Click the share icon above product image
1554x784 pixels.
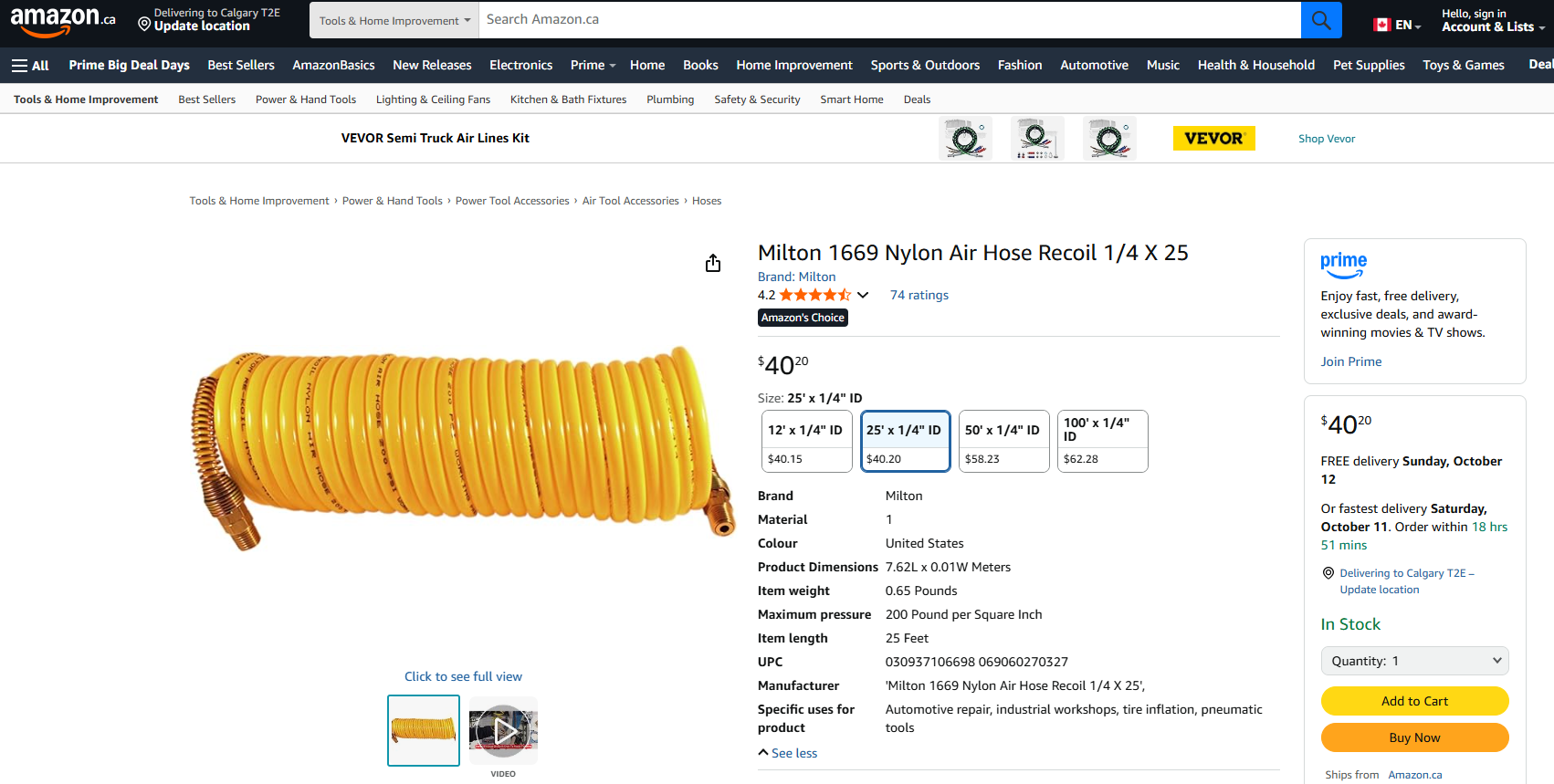(713, 263)
